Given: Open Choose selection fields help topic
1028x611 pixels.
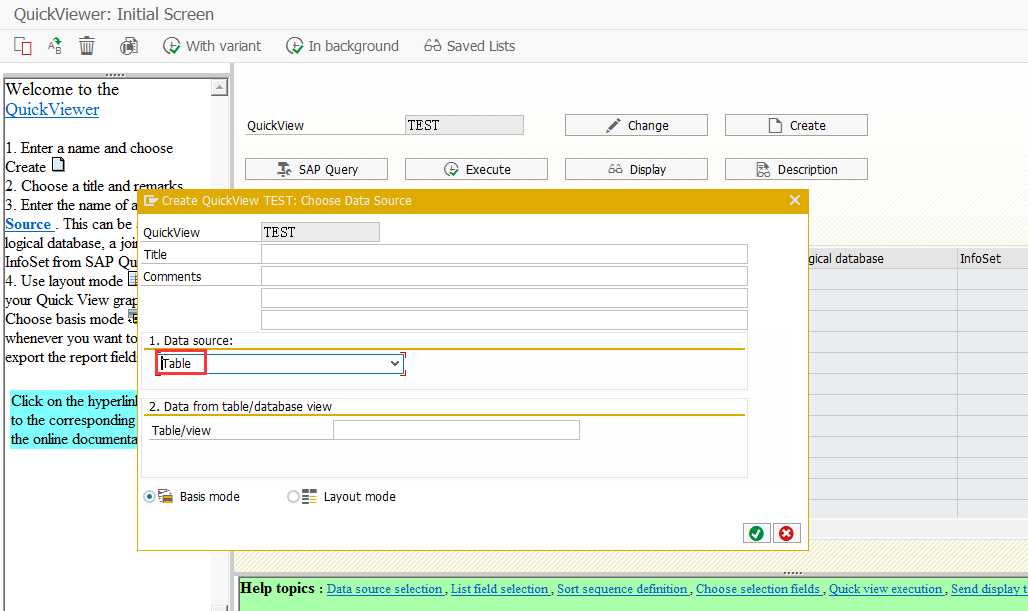Looking at the screenshot, I should click(758, 589).
